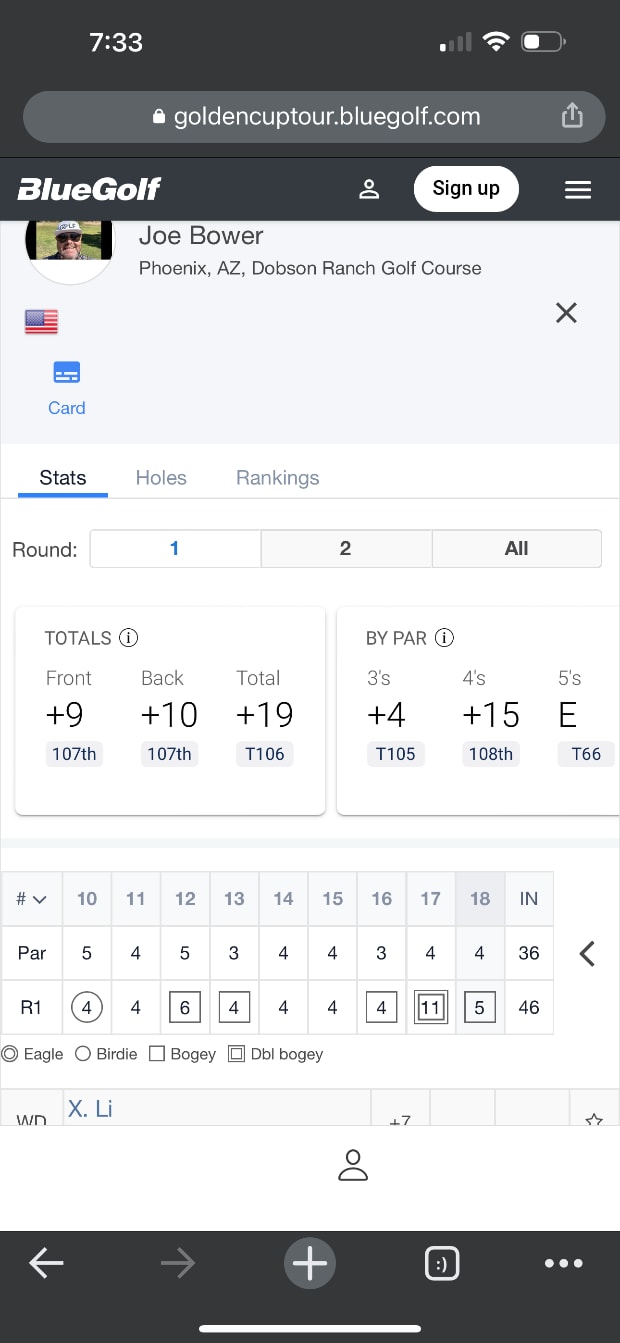Expand the hole number # dropdown
Image resolution: width=620 pixels, height=1343 pixels.
(x=32, y=899)
